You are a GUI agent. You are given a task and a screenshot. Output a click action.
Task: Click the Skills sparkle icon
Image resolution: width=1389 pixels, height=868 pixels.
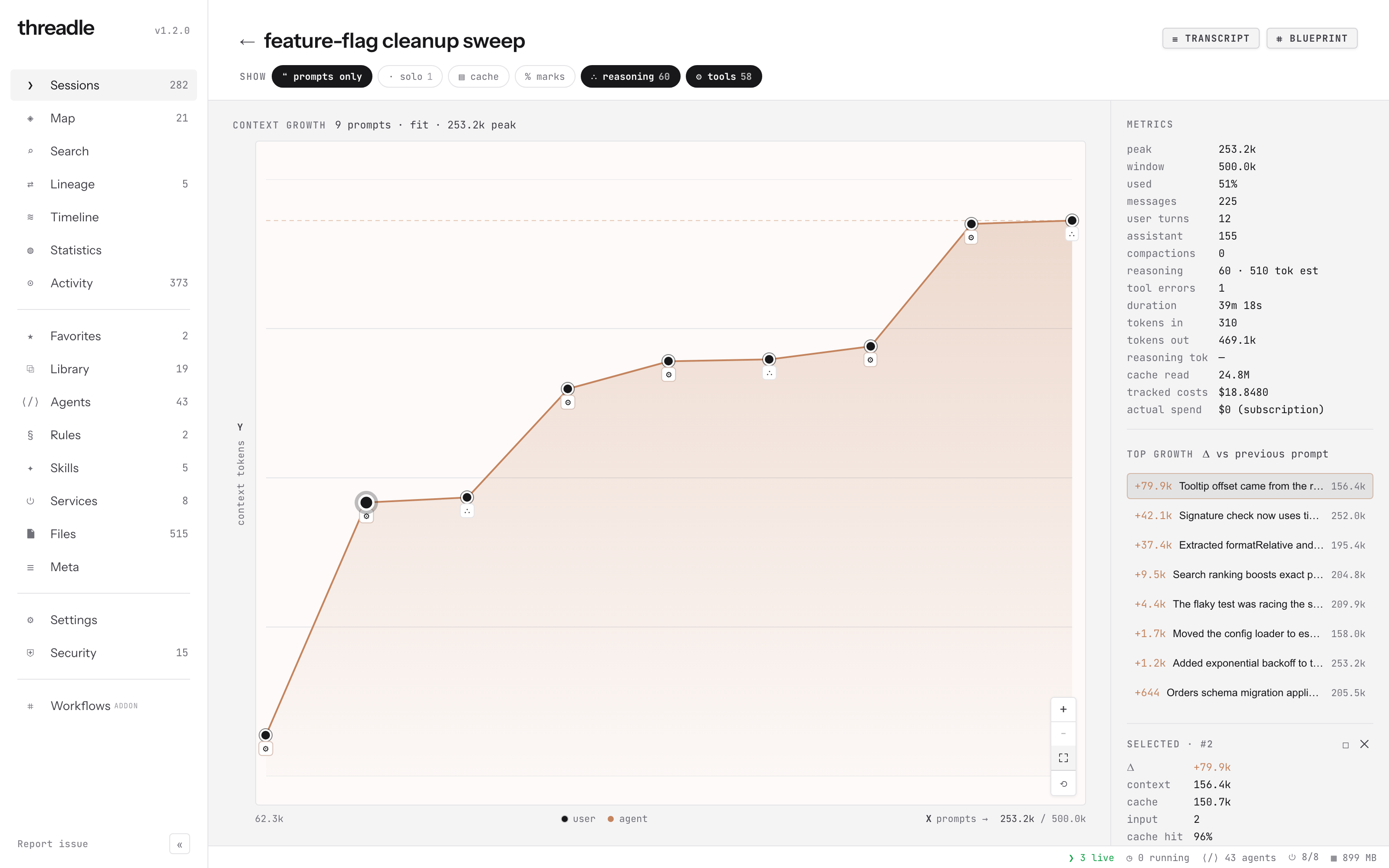[30, 468]
